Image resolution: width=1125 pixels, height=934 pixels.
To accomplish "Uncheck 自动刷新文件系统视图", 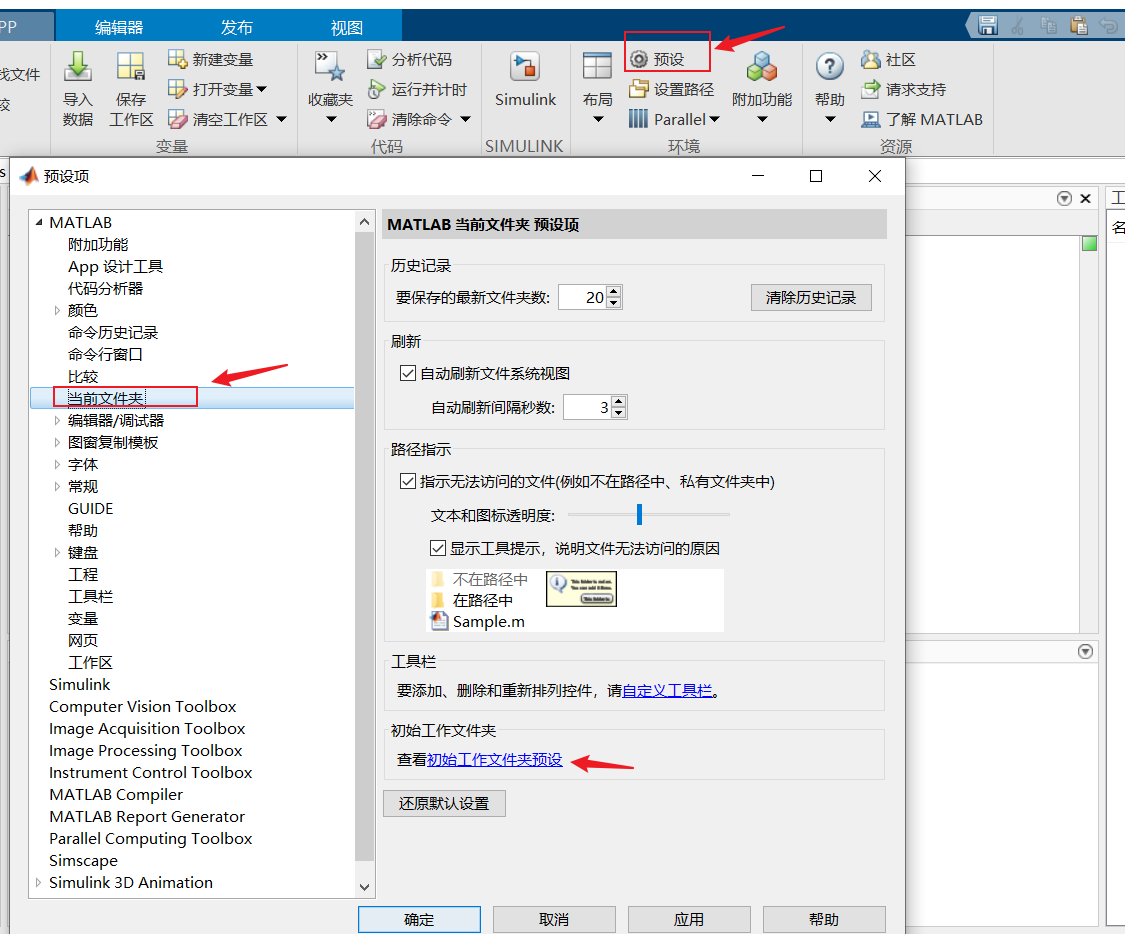I will pos(408,373).
